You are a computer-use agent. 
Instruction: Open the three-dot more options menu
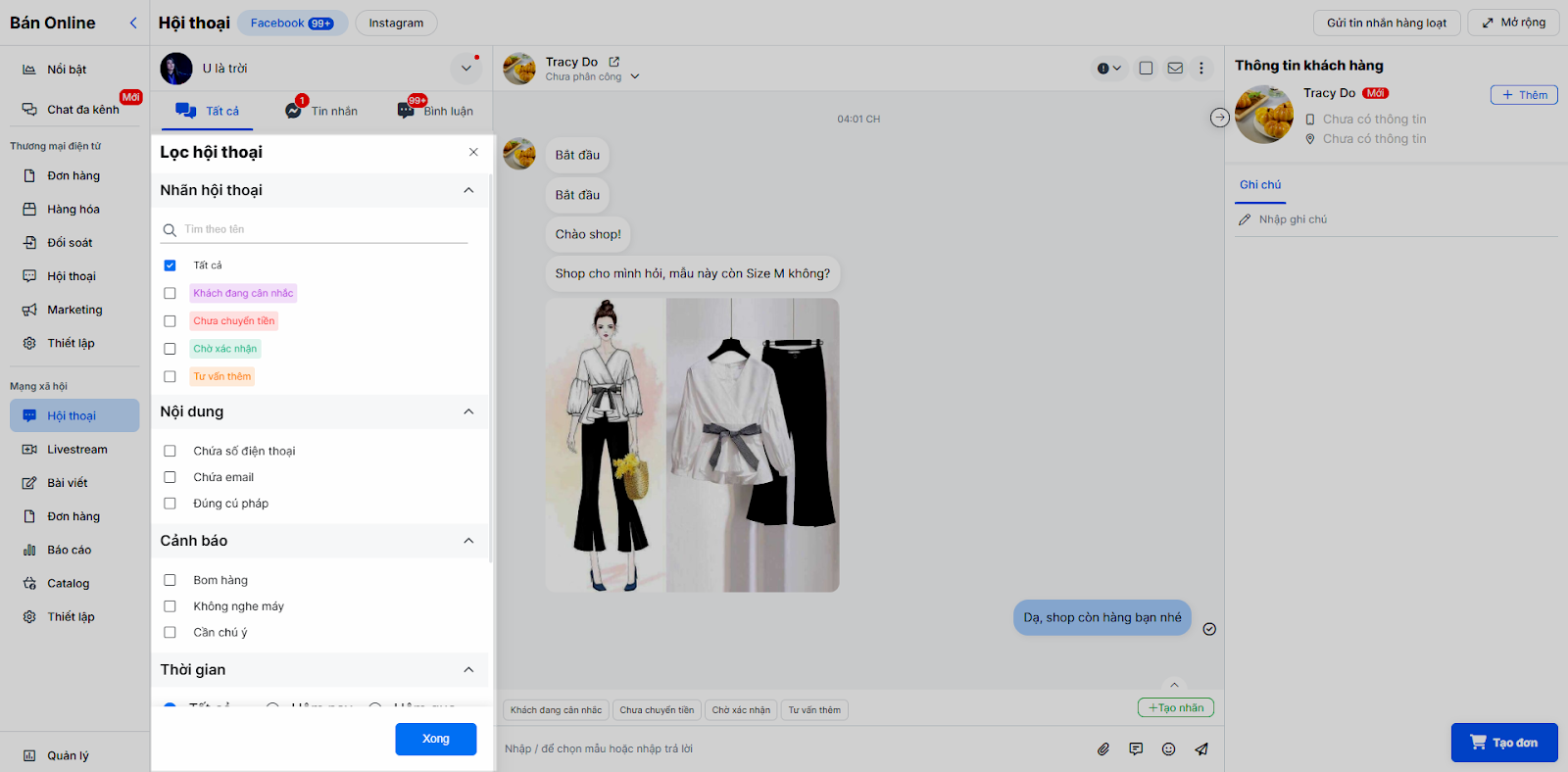coord(1201,69)
